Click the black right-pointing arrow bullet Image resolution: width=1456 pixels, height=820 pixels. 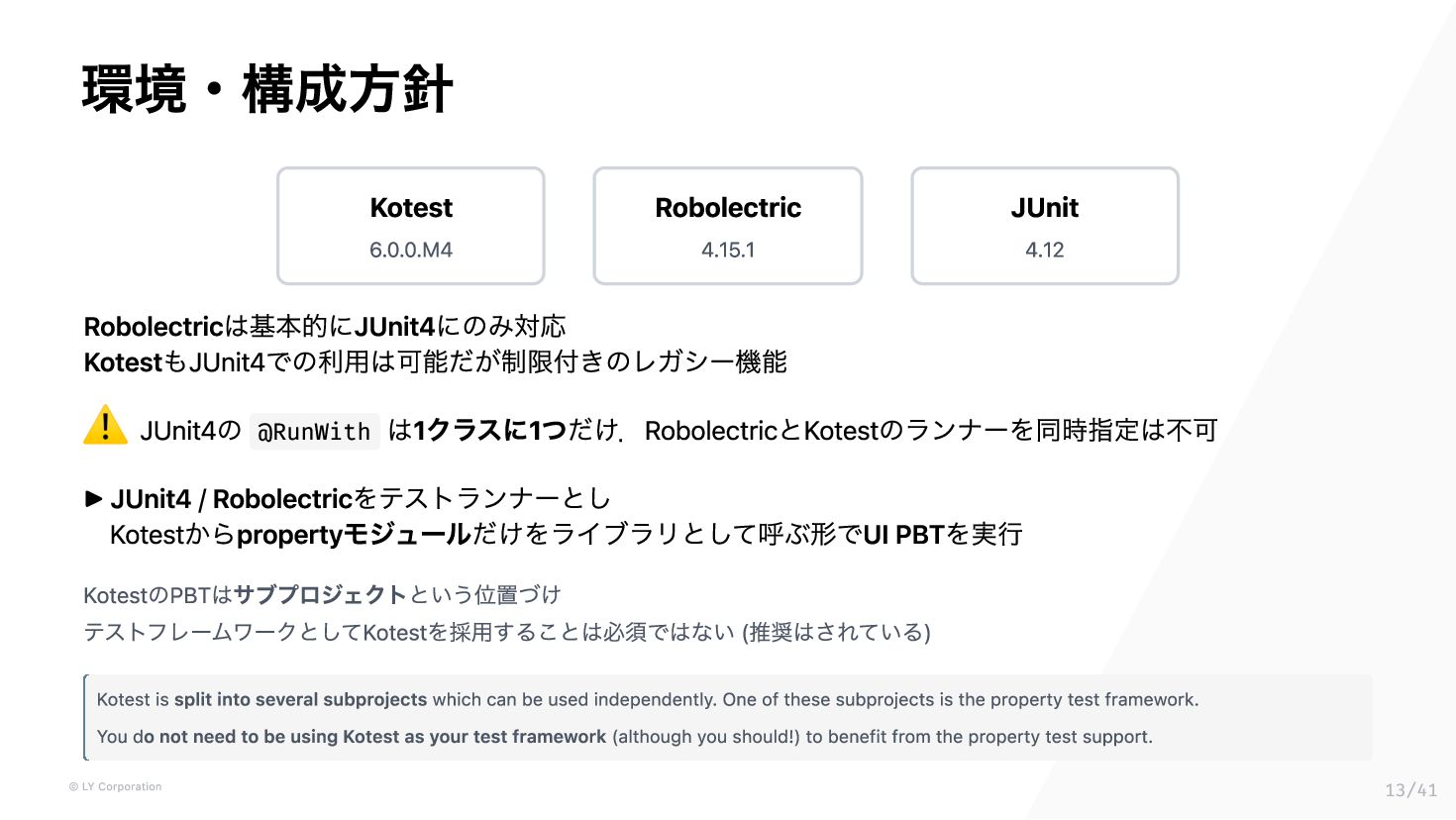94,498
